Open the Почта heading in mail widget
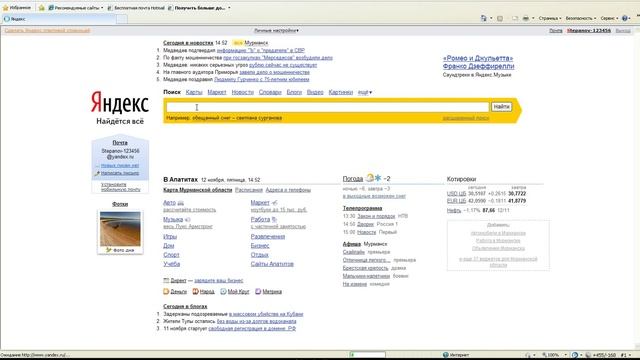 [x=120, y=142]
